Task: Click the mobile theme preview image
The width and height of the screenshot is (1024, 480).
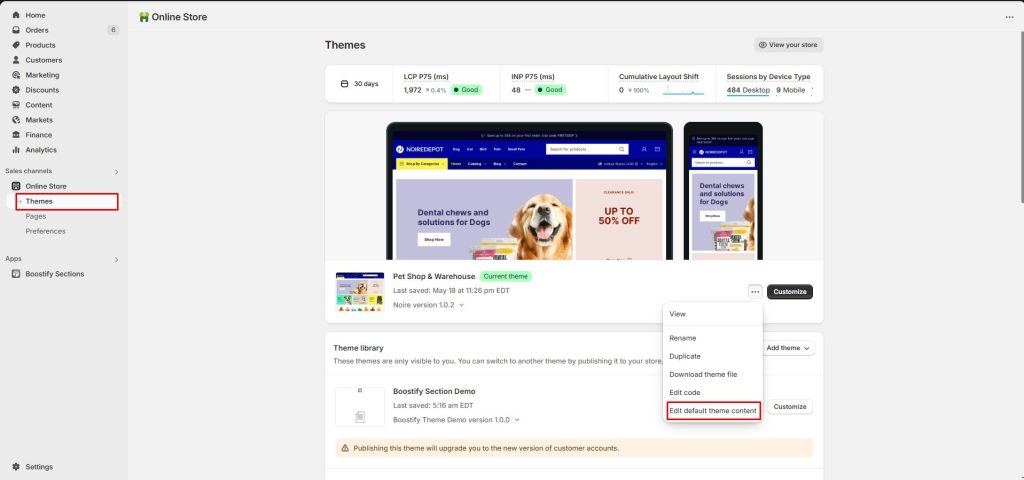Action: (x=723, y=191)
